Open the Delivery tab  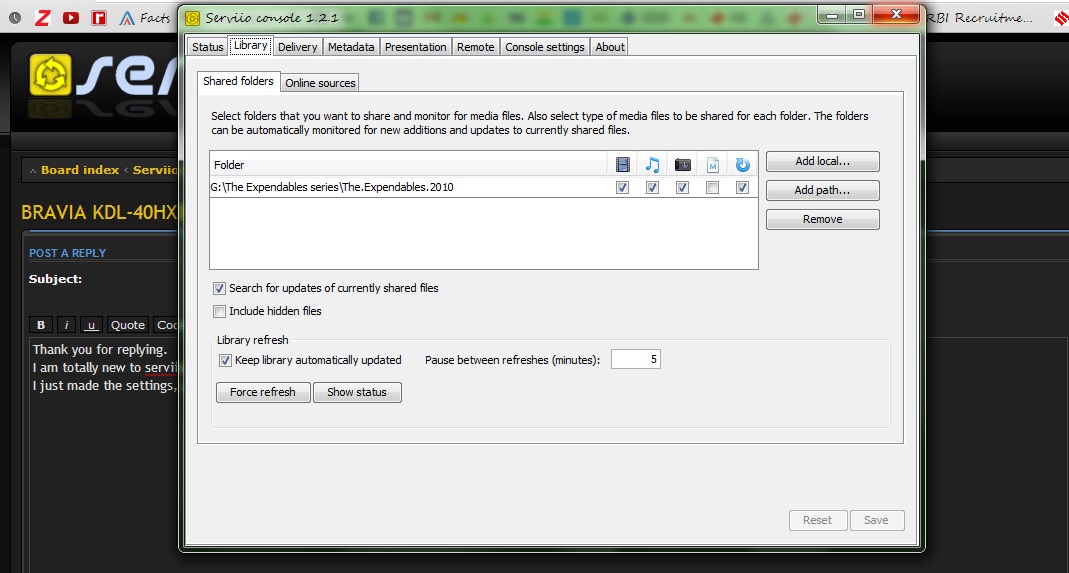(x=298, y=47)
